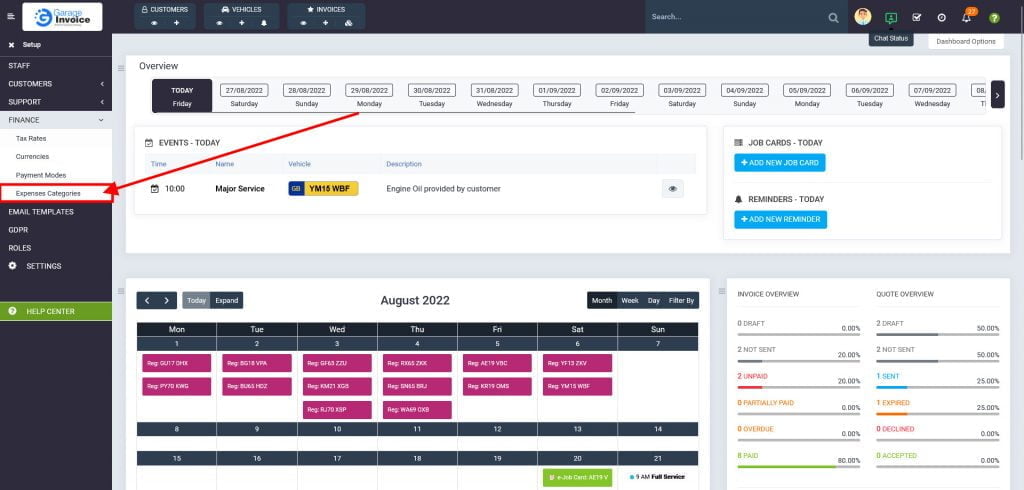The width and height of the screenshot is (1024, 490).
Task: Click the Add New Reminder button
Action: tap(780, 219)
